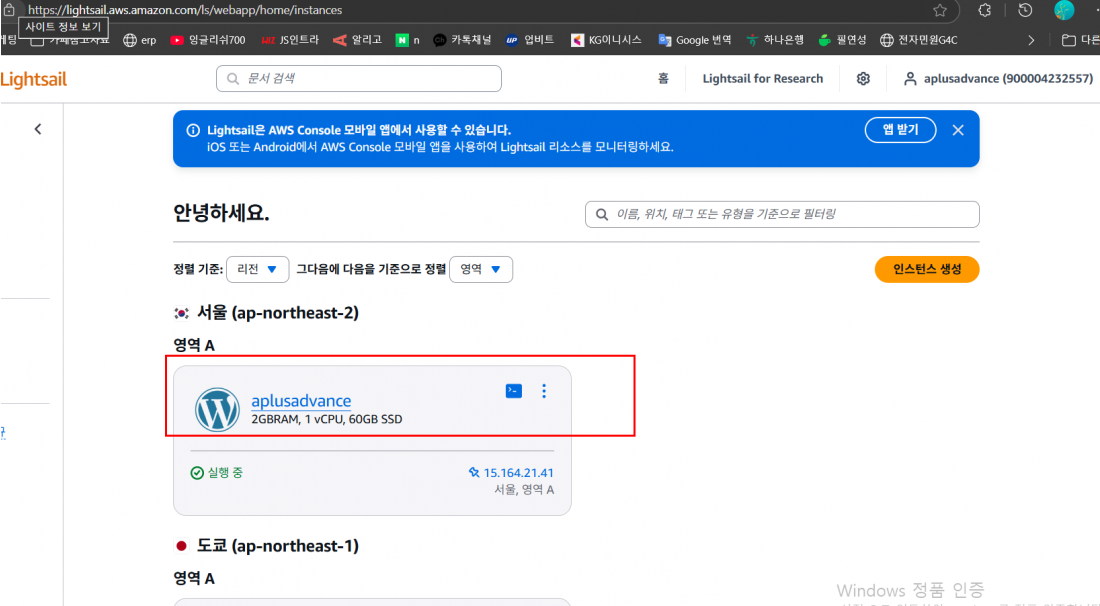Open the browser extensions puzzle icon
The height and width of the screenshot is (606, 1100).
[x=985, y=10]
